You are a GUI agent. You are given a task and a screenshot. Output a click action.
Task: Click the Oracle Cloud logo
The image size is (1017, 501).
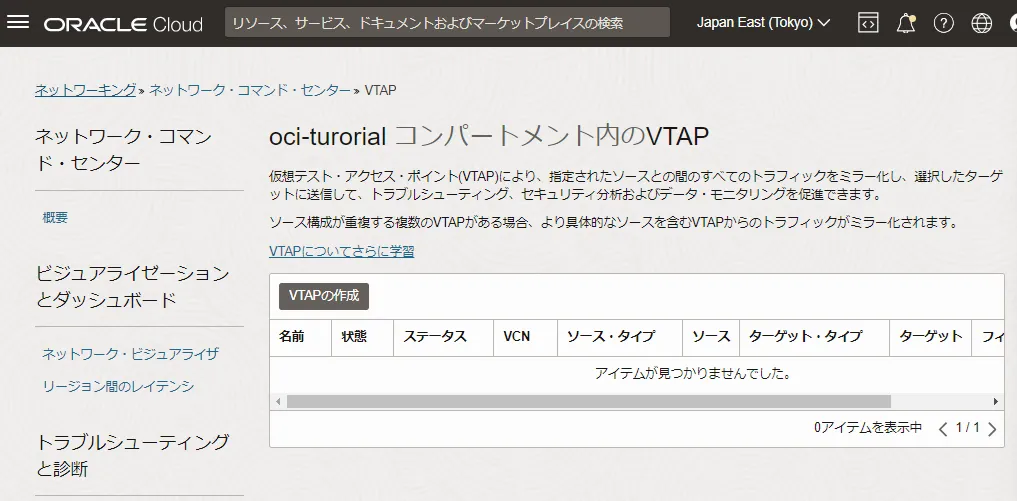(x=123, y=24)
